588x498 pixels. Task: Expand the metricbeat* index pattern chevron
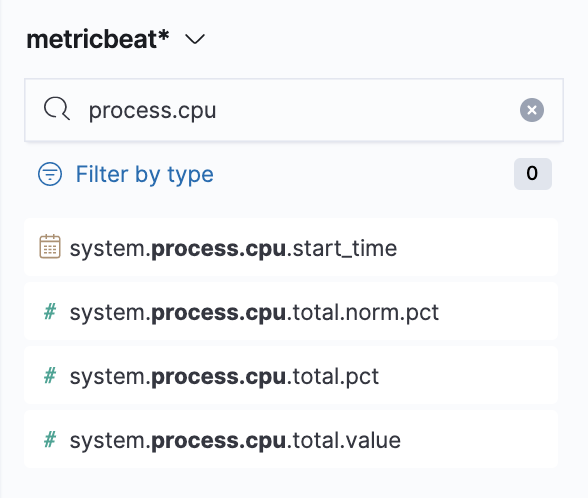coord(195,39)
